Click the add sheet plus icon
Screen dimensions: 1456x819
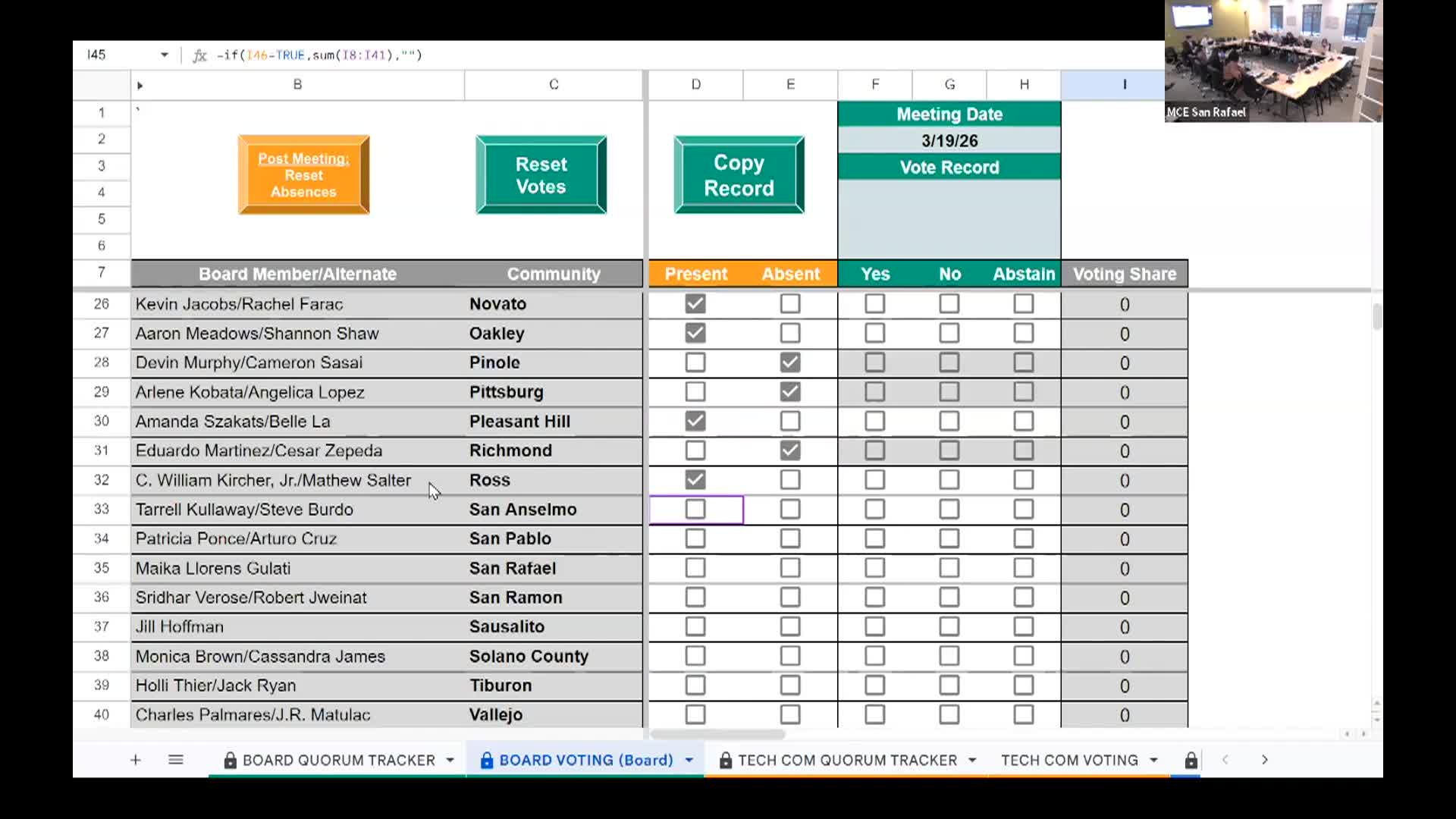135,760
